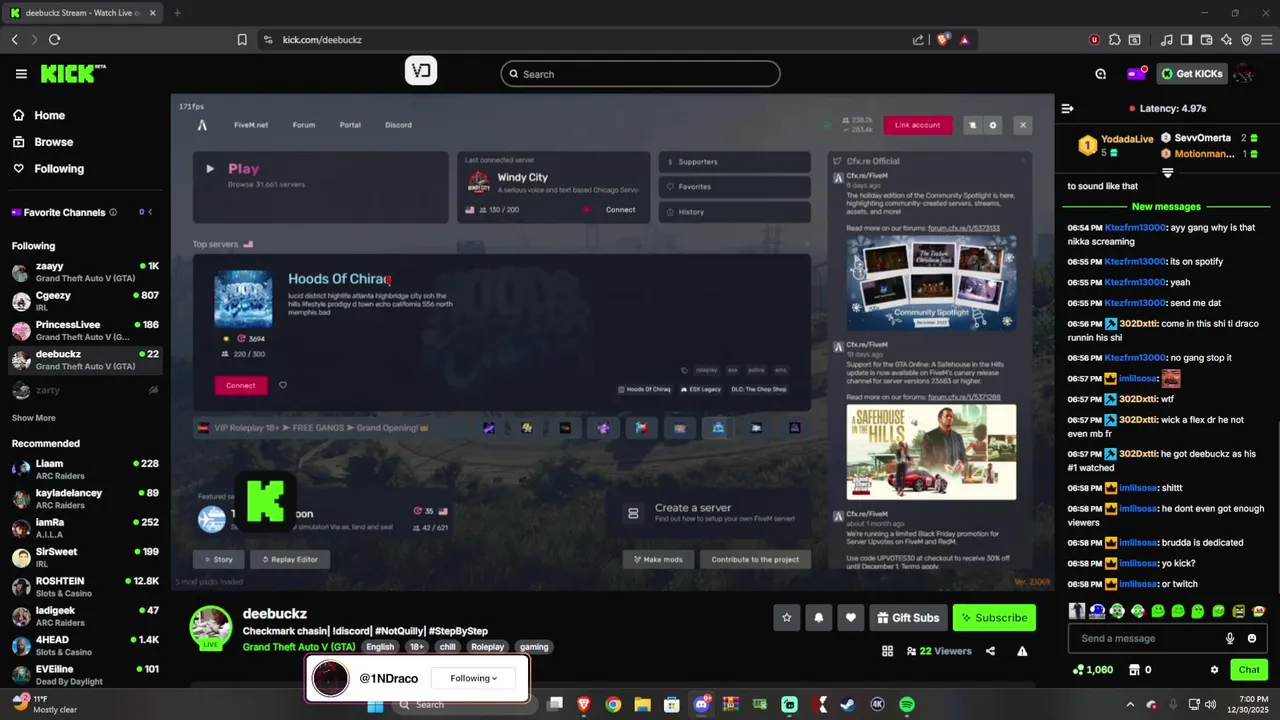Click the Get KICKs button
Image resolution: width=1280 pixels, height=720 pixels.
tap(1192, 74)
